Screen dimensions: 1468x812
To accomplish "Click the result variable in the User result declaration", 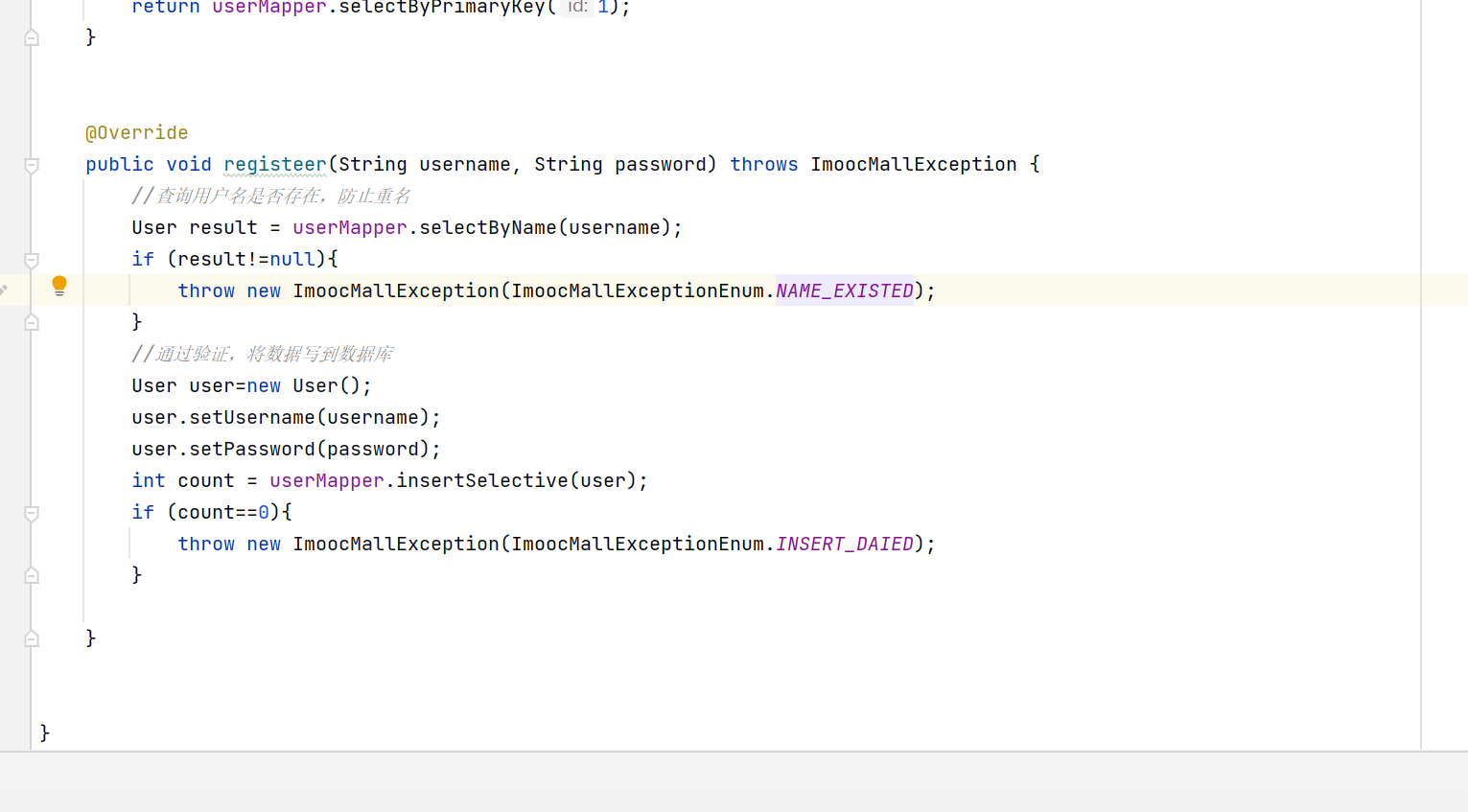I will point(223,227).
